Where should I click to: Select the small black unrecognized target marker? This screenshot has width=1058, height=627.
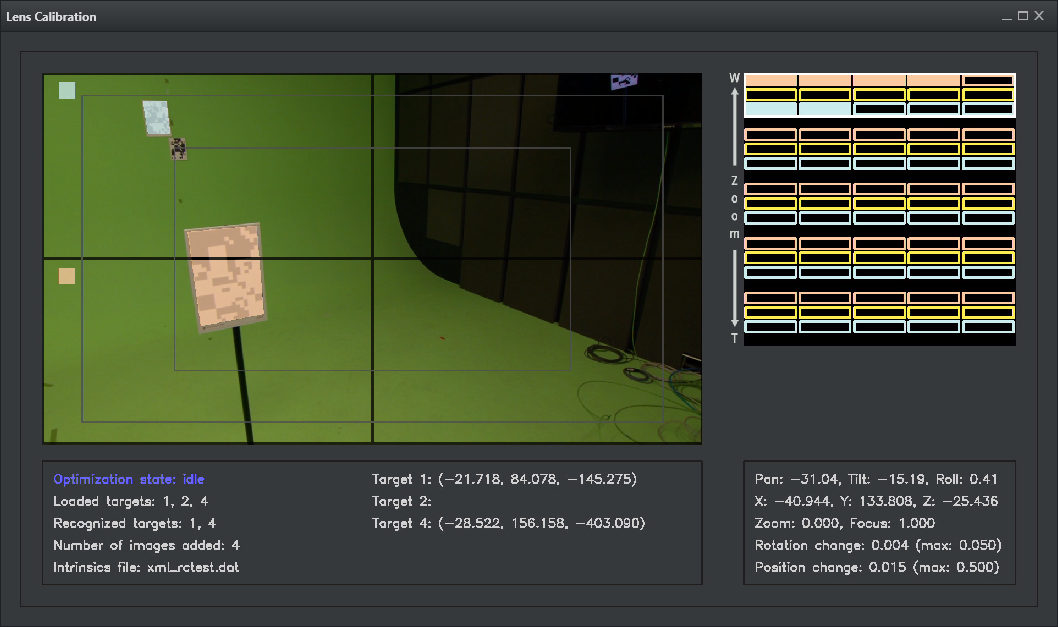coord(178,148)
